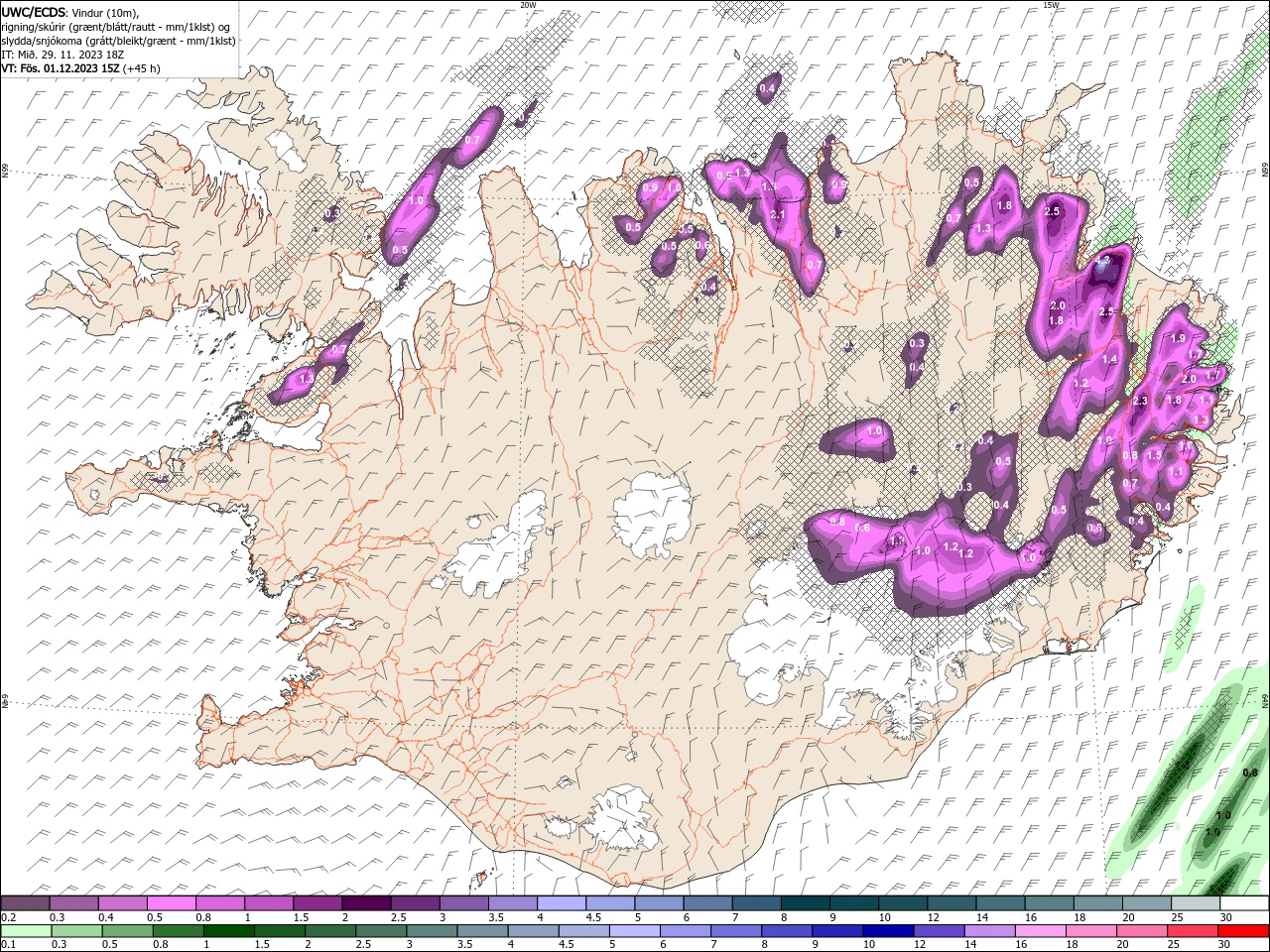This screenshot has width=1270, height=952.
Task: Pick the darkest green swatch between 1 and 1.5
Action: pos(228,931)
